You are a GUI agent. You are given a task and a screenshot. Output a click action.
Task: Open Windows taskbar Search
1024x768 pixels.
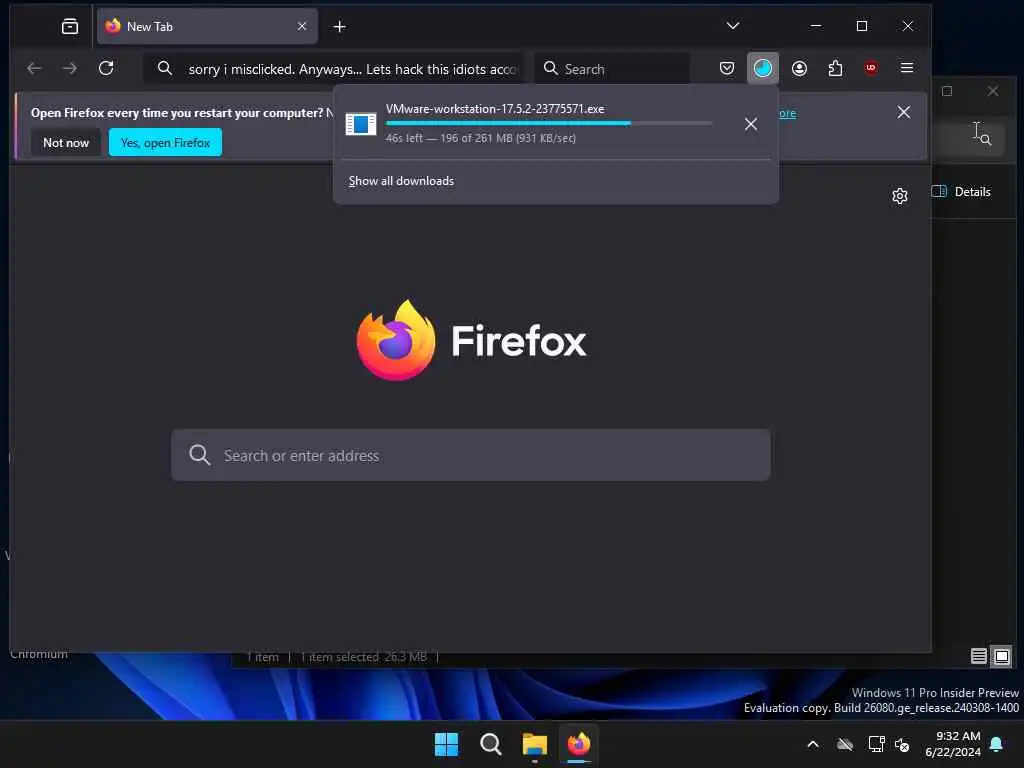[490, 744]
